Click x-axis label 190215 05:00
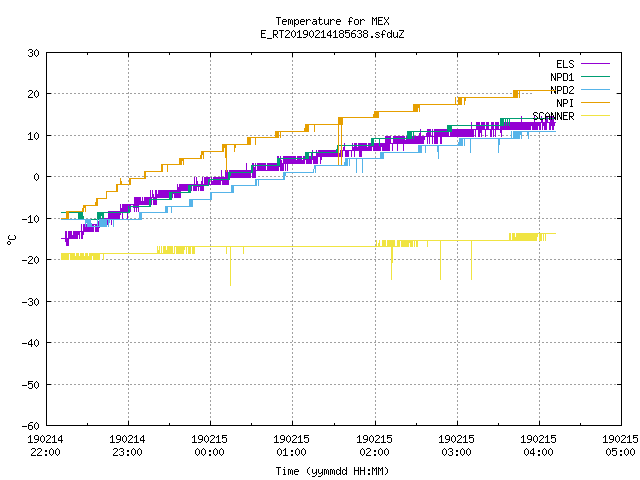This screenshot has width=640, height=480. [620, 445]
